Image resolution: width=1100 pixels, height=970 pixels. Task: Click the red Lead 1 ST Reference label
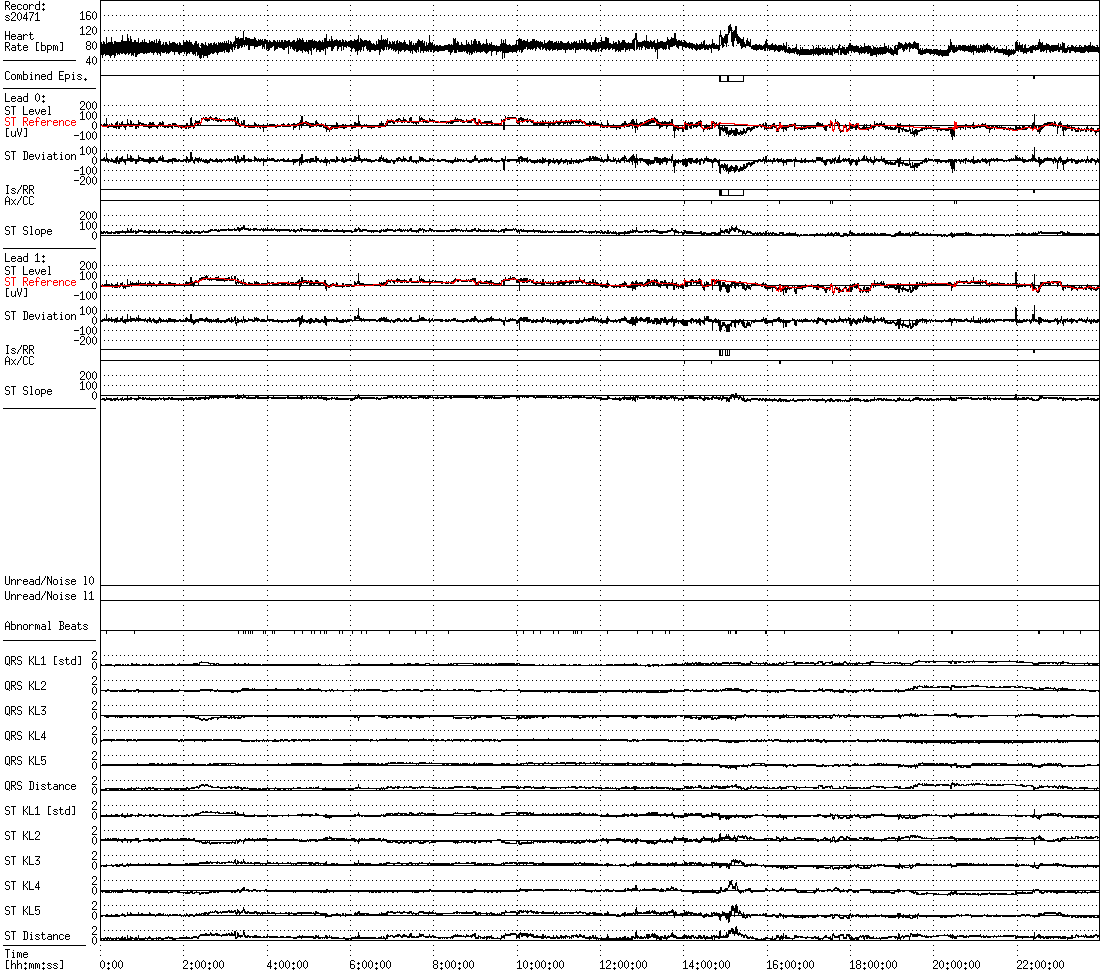coord(40,282)
